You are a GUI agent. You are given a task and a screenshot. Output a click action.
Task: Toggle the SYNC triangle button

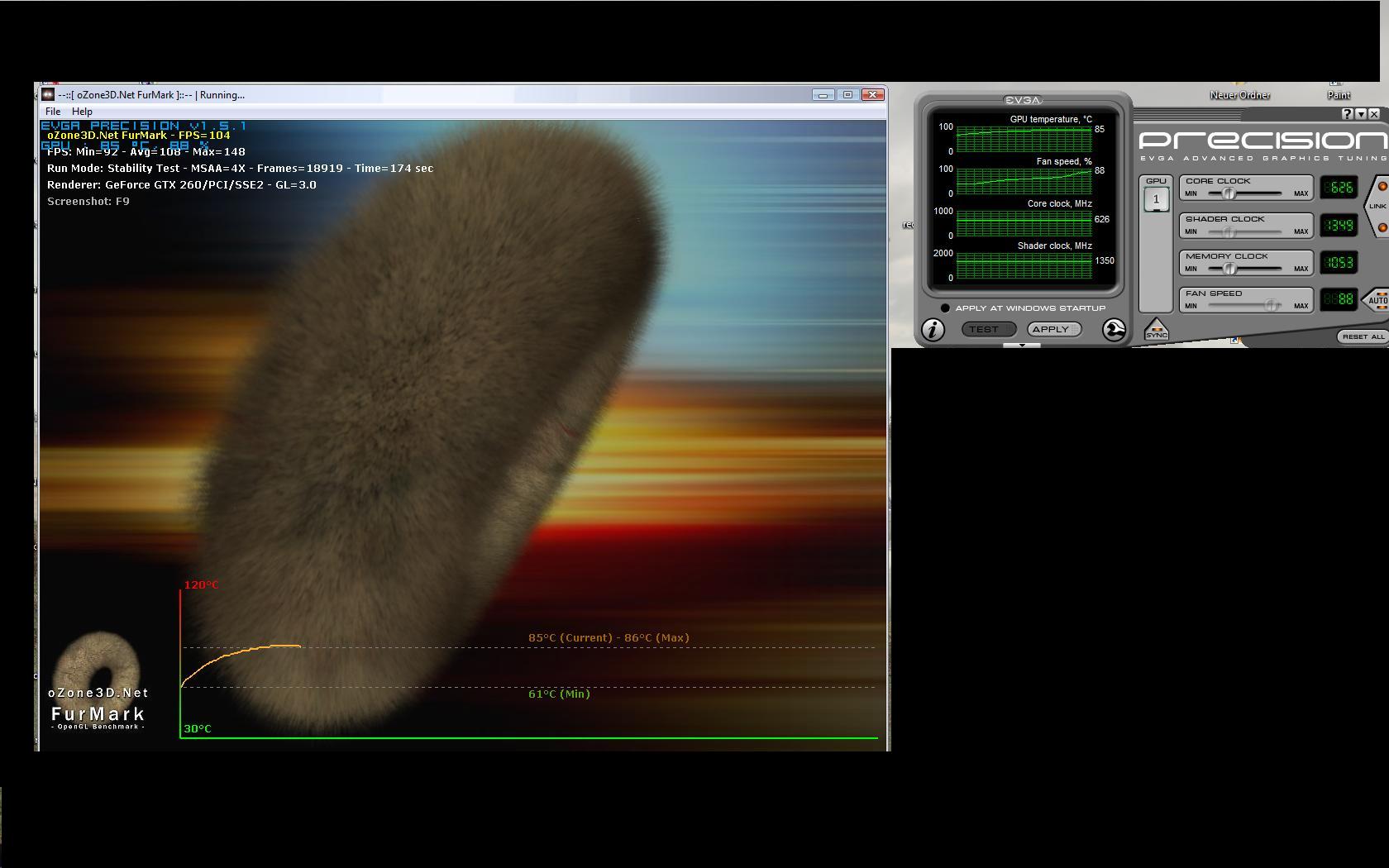point(1157,329)
